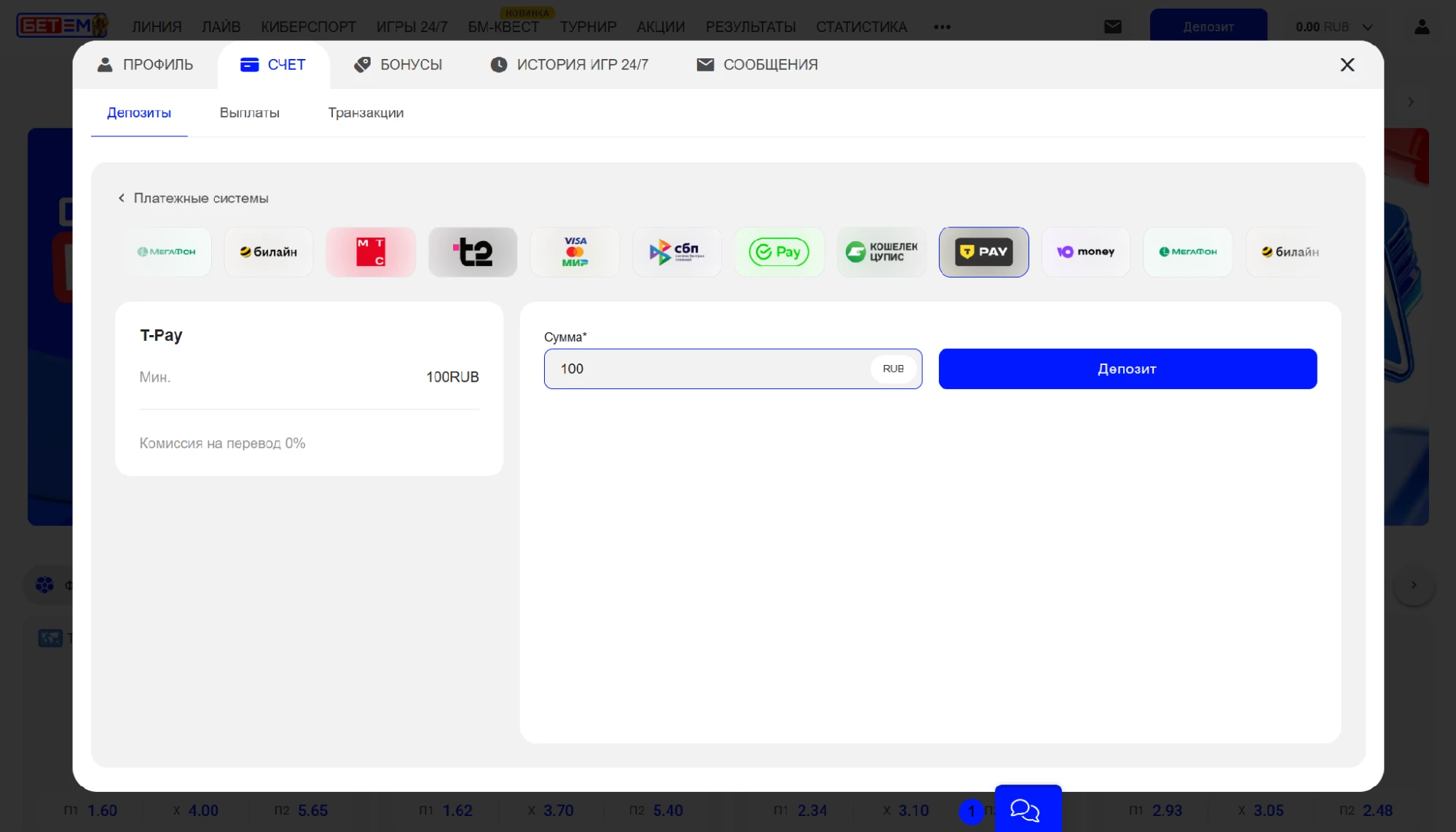The width and height of the screenshot is (1456, 832).
Task: Open Лайв in top navigation
Action: [221, 27]
